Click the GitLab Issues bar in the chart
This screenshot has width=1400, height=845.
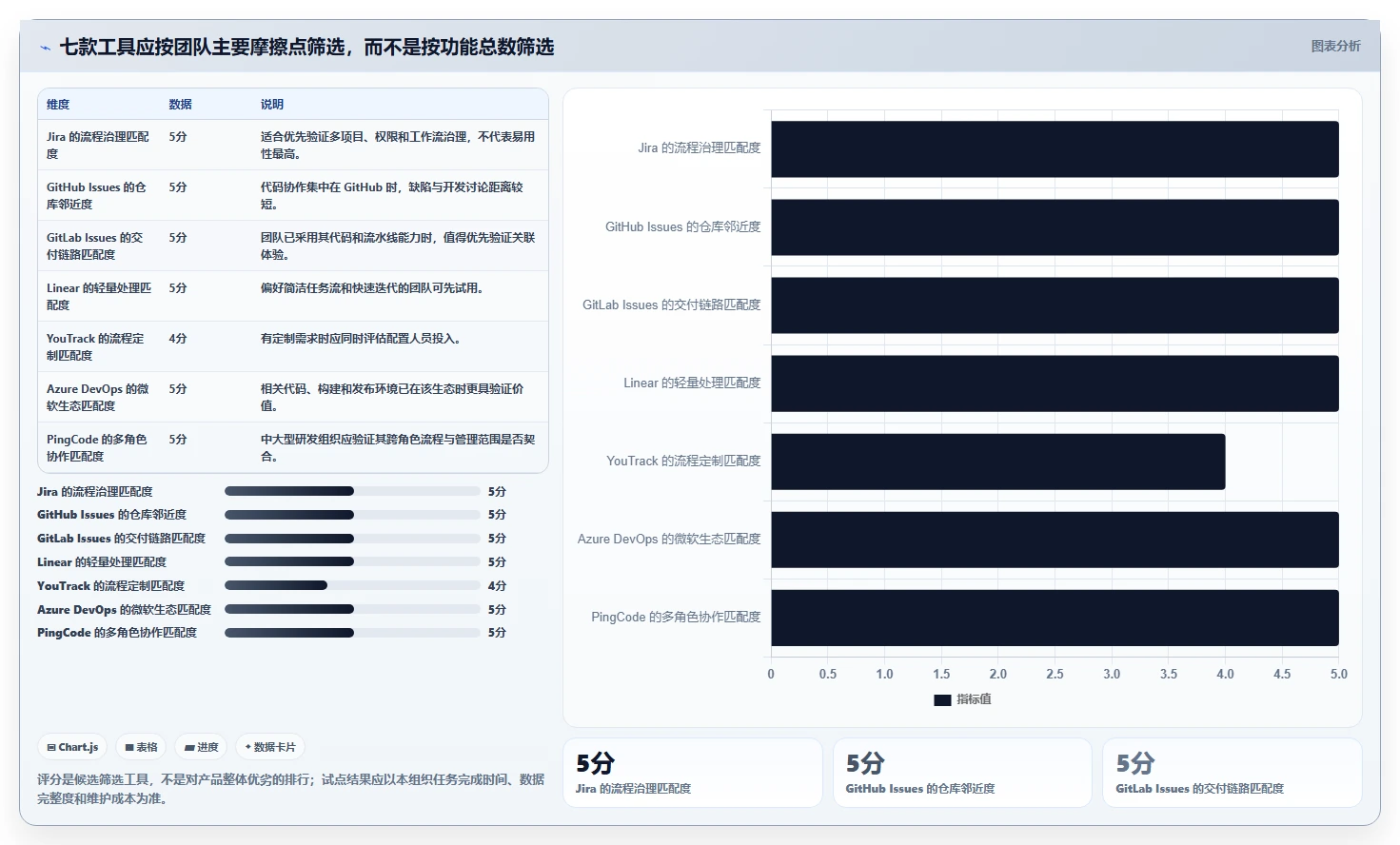[1055, 305]
